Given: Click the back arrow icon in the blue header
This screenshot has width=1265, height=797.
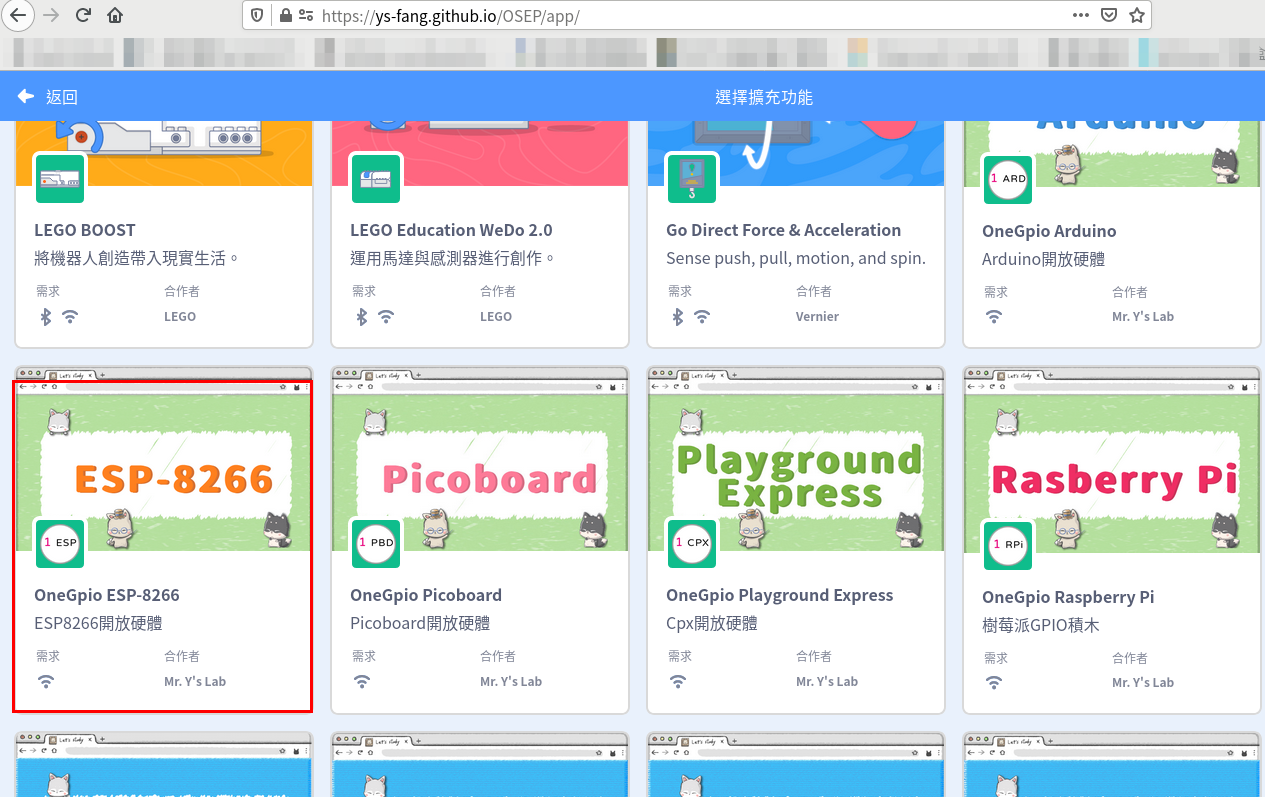Looking at the screenshot, I should tap(24, 96).
